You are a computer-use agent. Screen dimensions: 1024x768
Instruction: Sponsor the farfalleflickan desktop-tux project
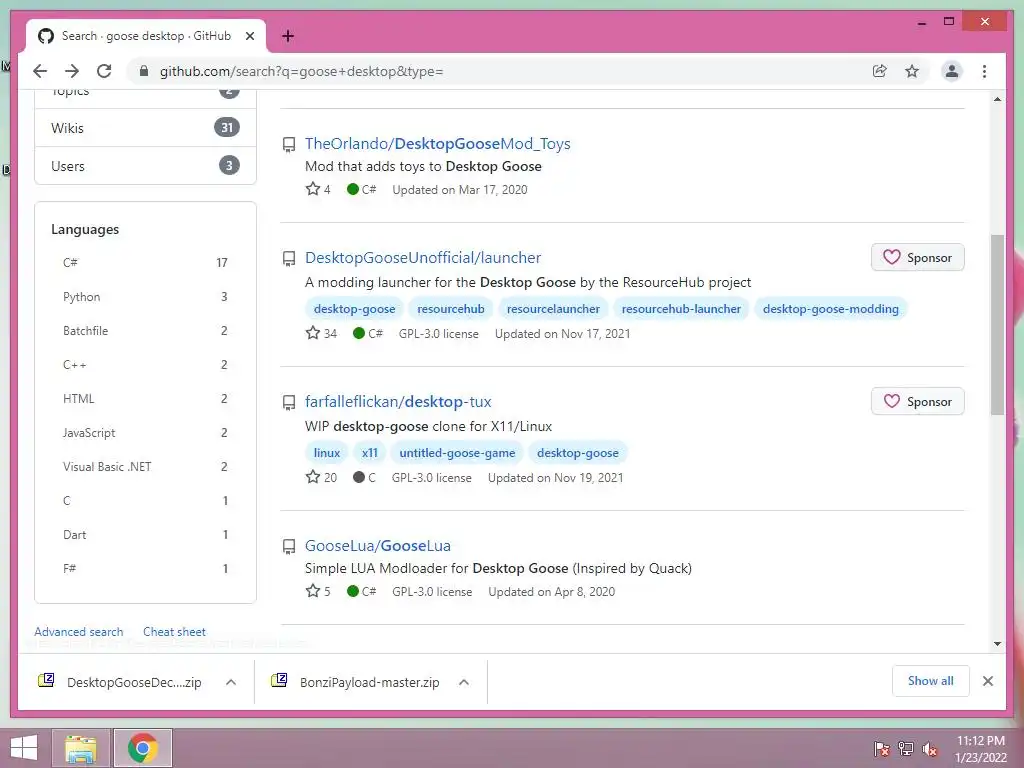[x=918, y=402]
